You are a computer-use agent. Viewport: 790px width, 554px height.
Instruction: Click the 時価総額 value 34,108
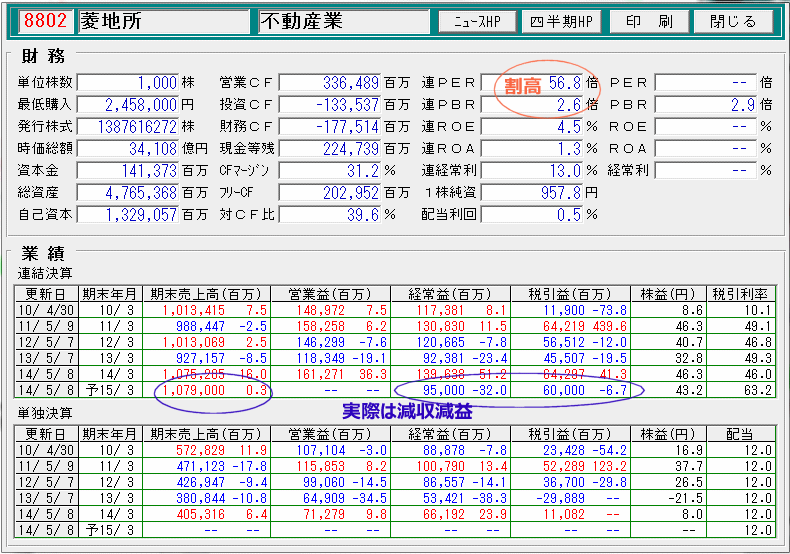[128, 149]
